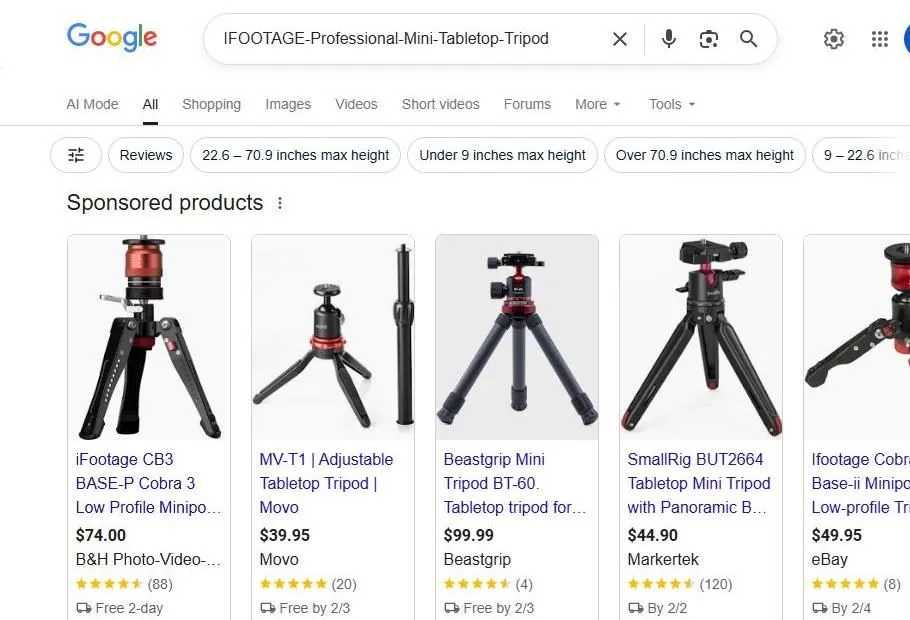Enable the Under 9 inches max height filter
The height and width of the screenshot is (620, 910).
coord(502,155)
